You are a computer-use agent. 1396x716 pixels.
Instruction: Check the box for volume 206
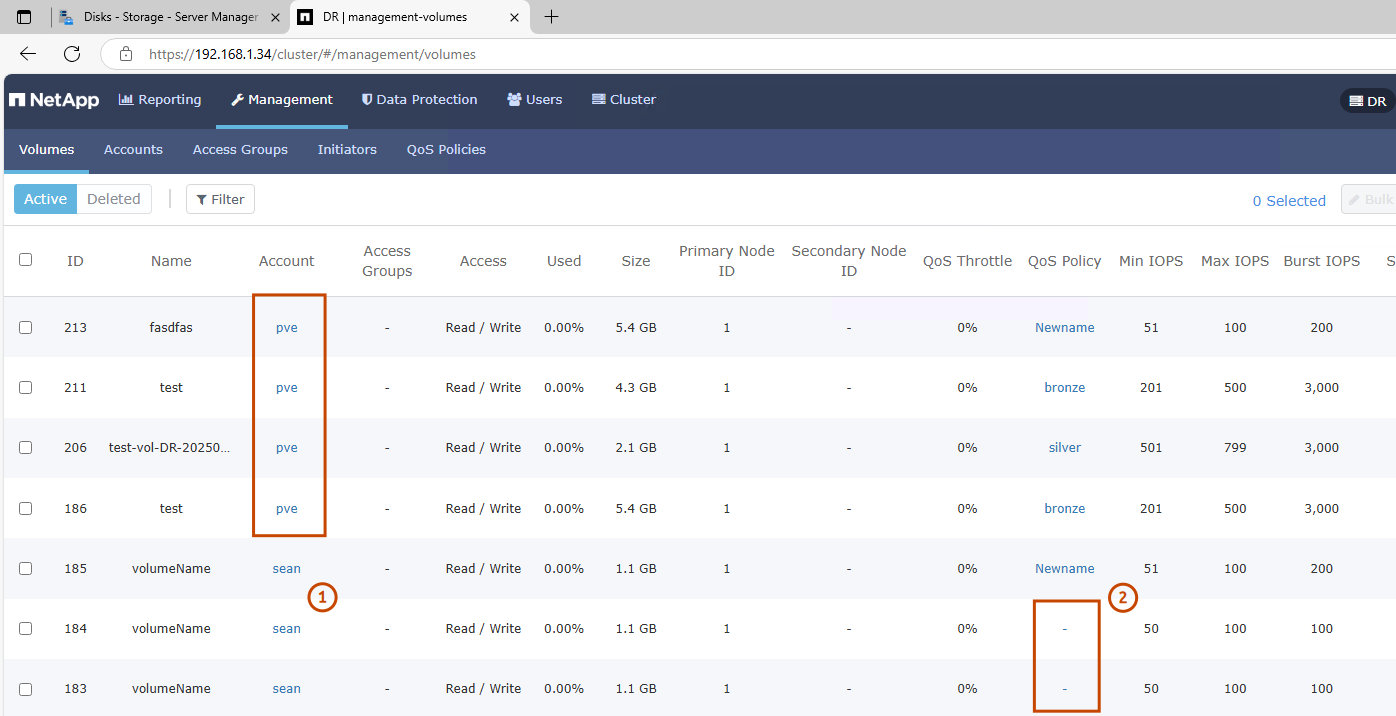(x=26, y=448)
